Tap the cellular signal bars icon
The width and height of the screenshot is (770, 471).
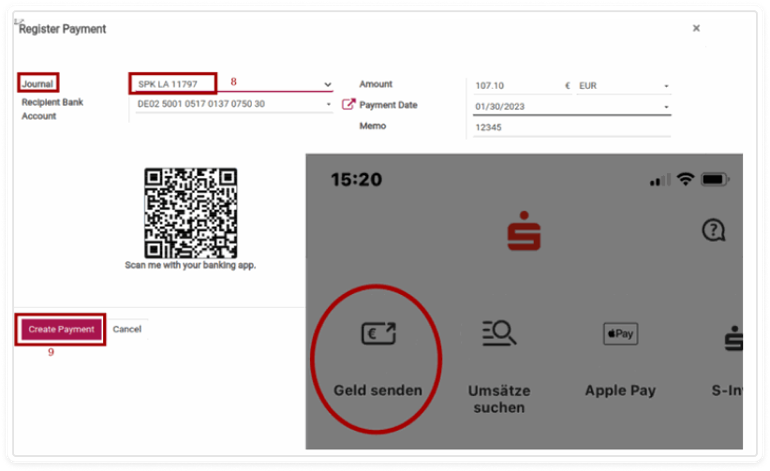coord(660,180)
